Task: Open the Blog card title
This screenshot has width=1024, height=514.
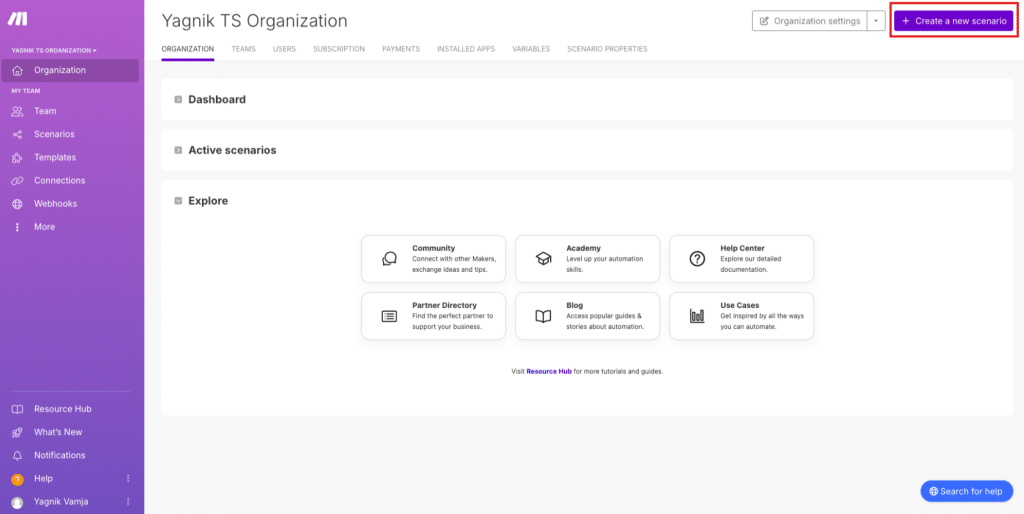Action: [575, 305]
